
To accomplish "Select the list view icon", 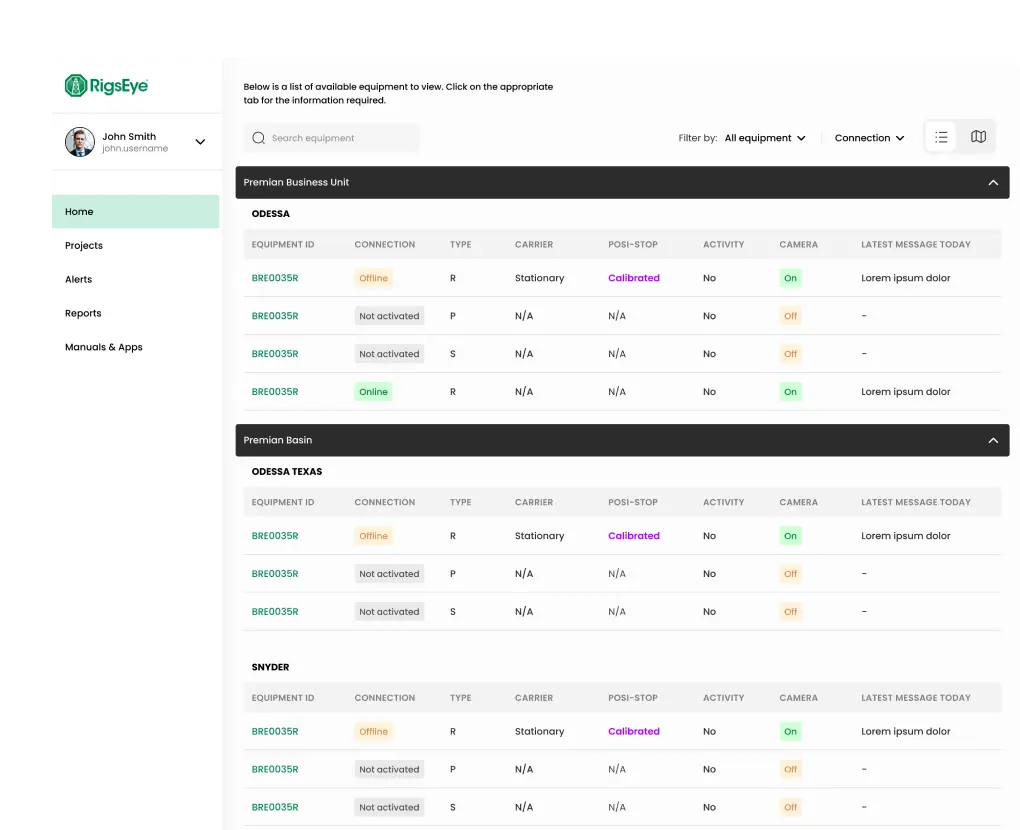I will click(941, 136).
